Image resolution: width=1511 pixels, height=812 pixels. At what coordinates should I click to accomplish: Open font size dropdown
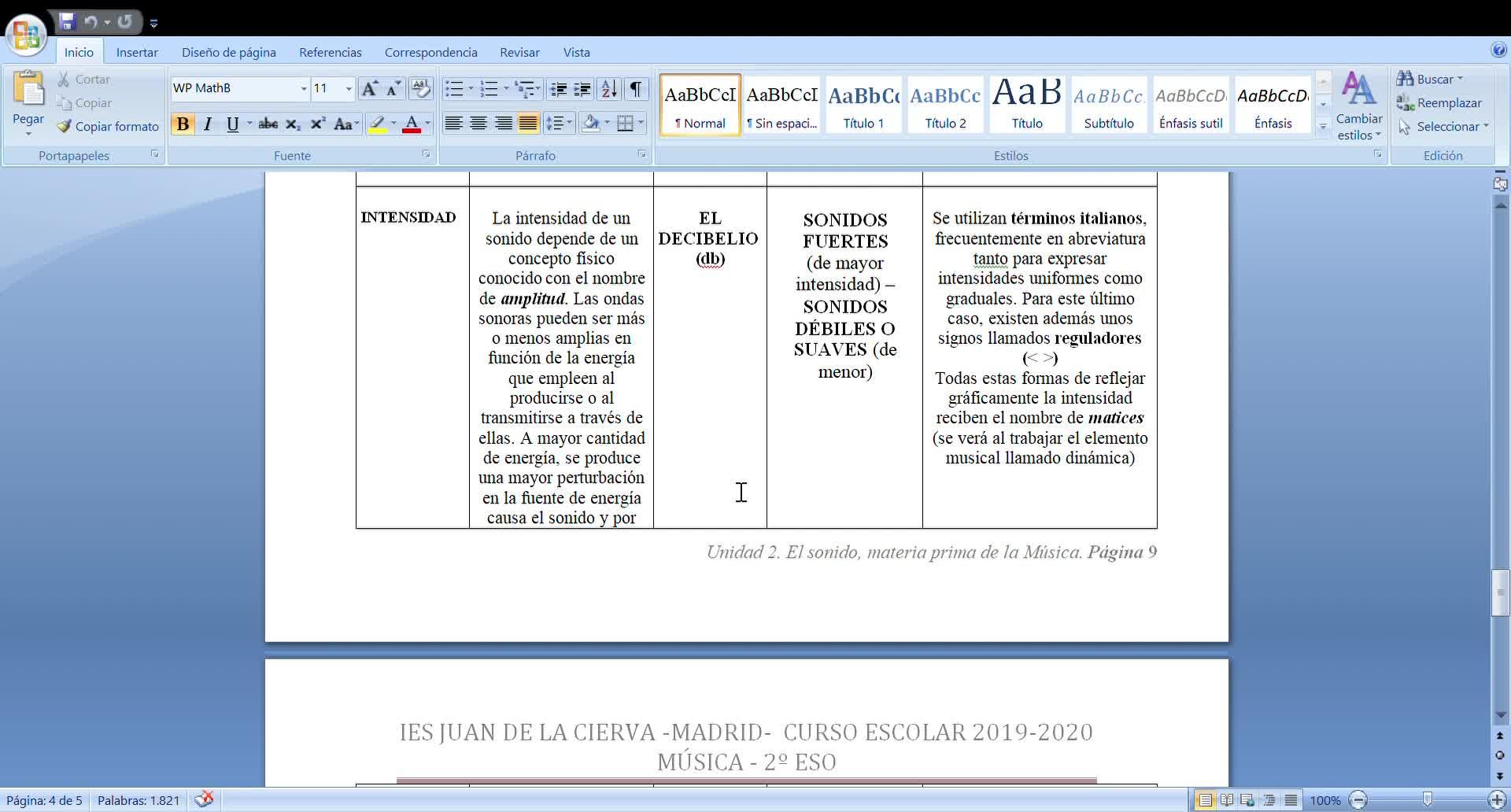click(x=348, y=89)
